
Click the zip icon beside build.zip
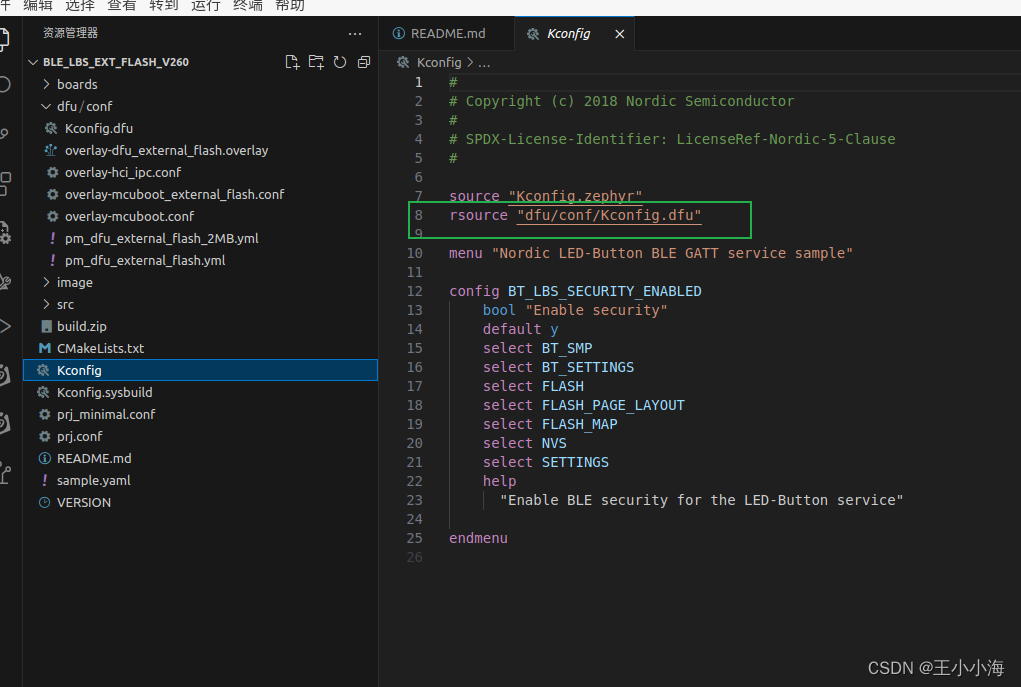click(46, 326)
